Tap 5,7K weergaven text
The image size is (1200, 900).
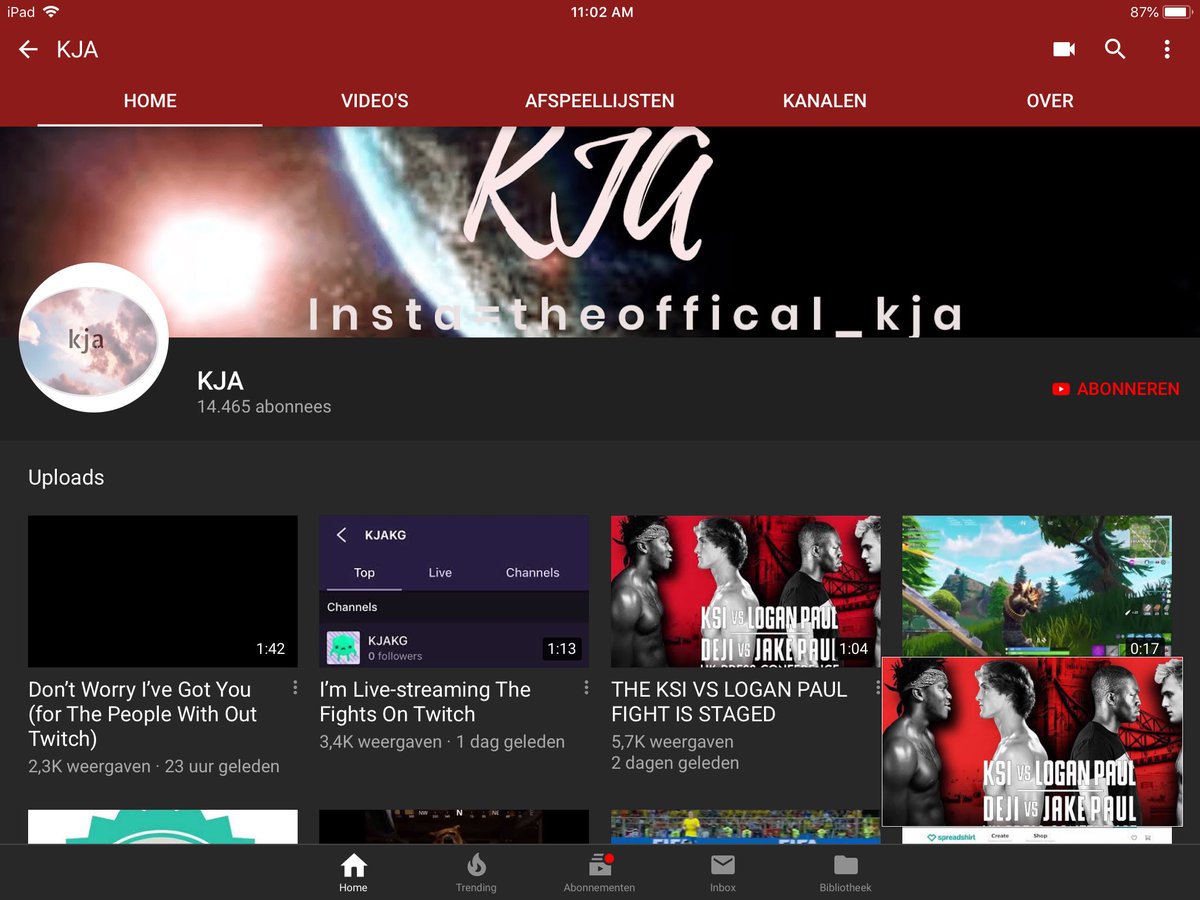click(x=672, y=742)
